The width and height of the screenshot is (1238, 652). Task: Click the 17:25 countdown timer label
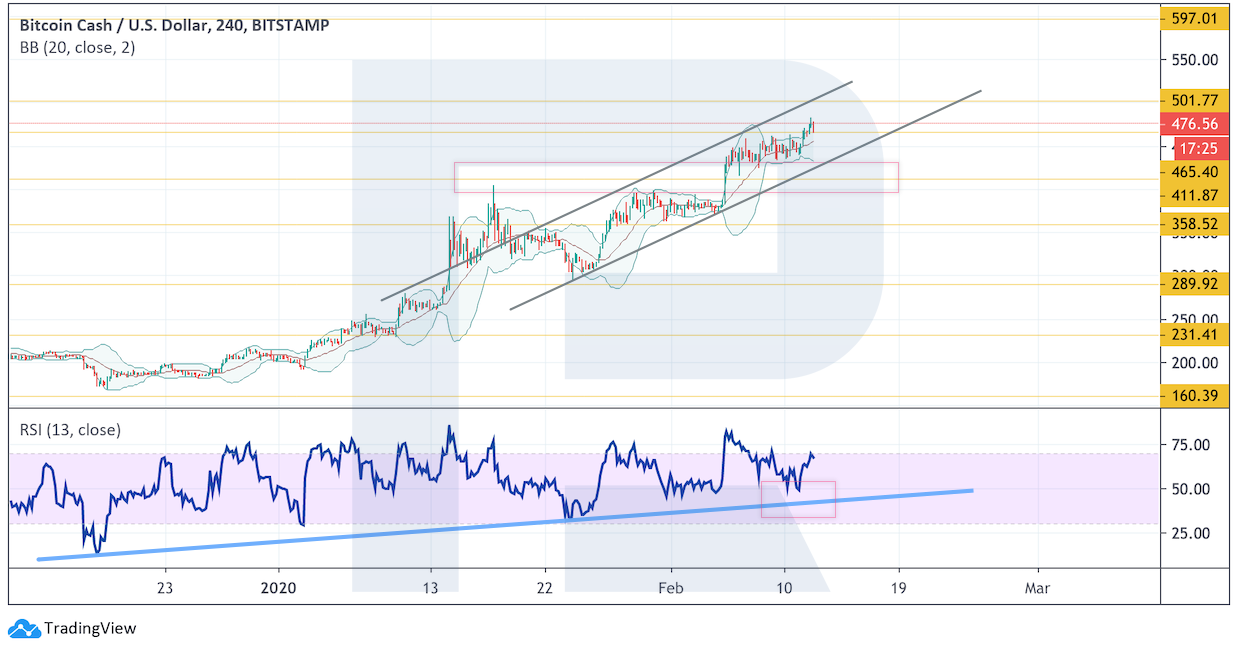click(1194, 148)
